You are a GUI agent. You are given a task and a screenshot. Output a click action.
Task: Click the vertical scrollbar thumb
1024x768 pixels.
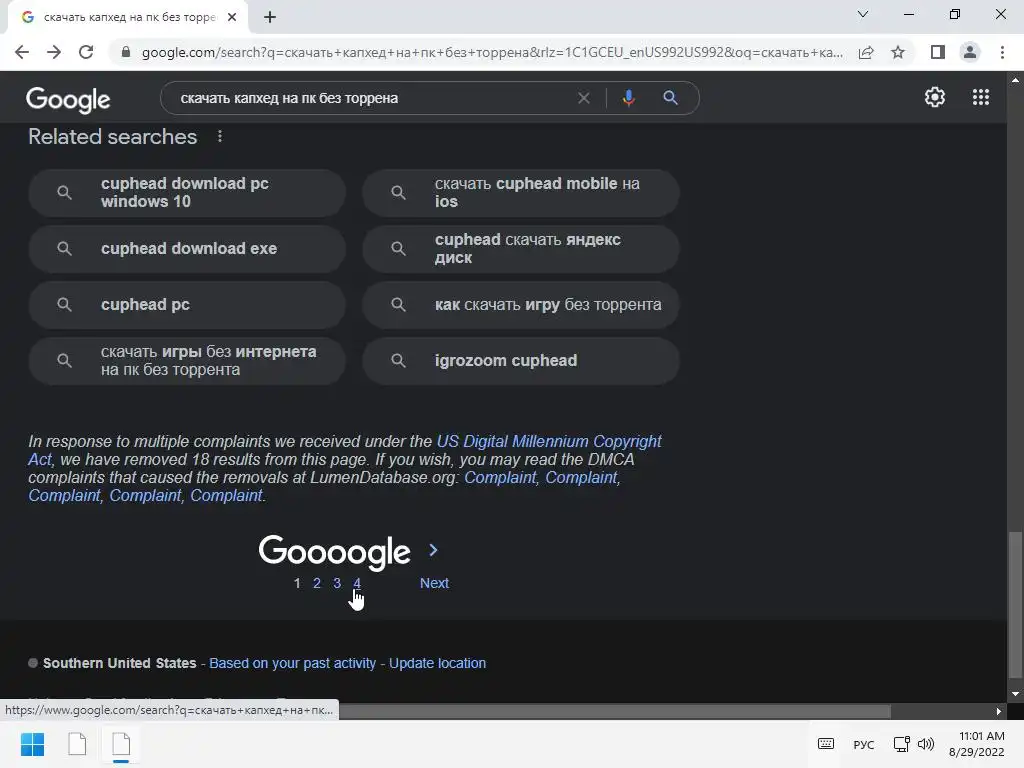(1015, 605)
